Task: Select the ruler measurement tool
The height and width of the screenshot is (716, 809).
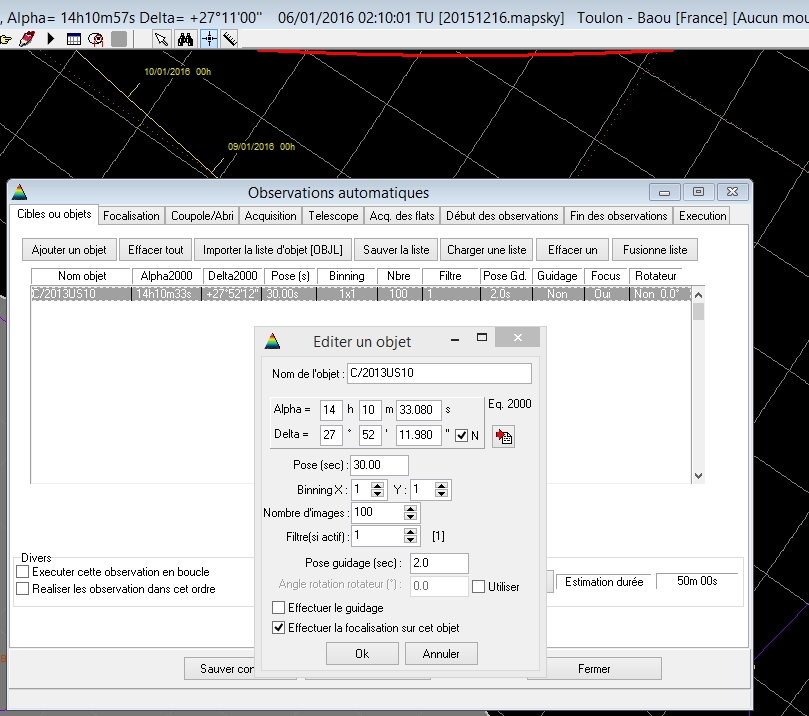Action: (x=230, y=39)
